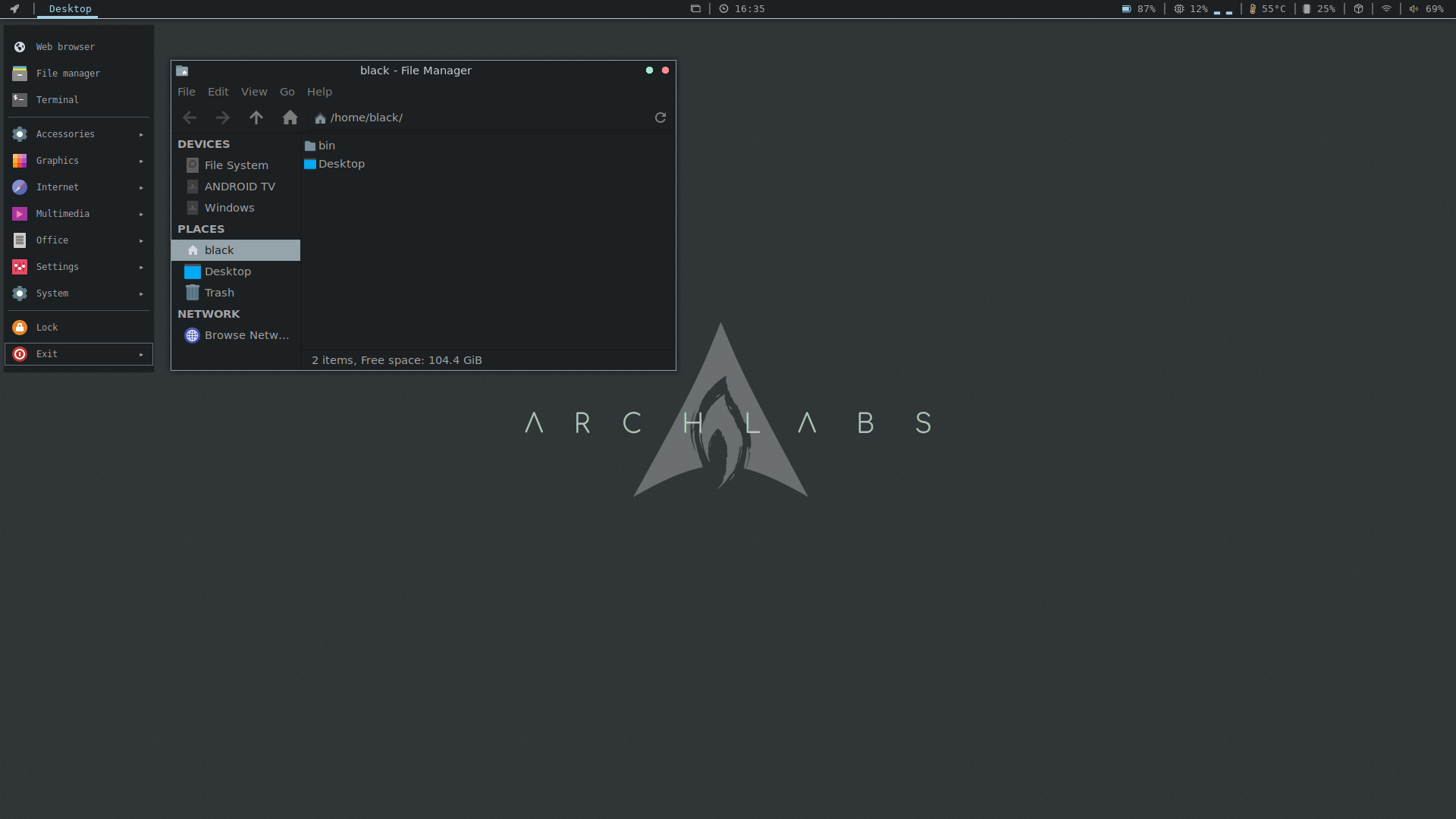Expand the Accessories submenu
1456x819 pixels.
tap(79, 134)
